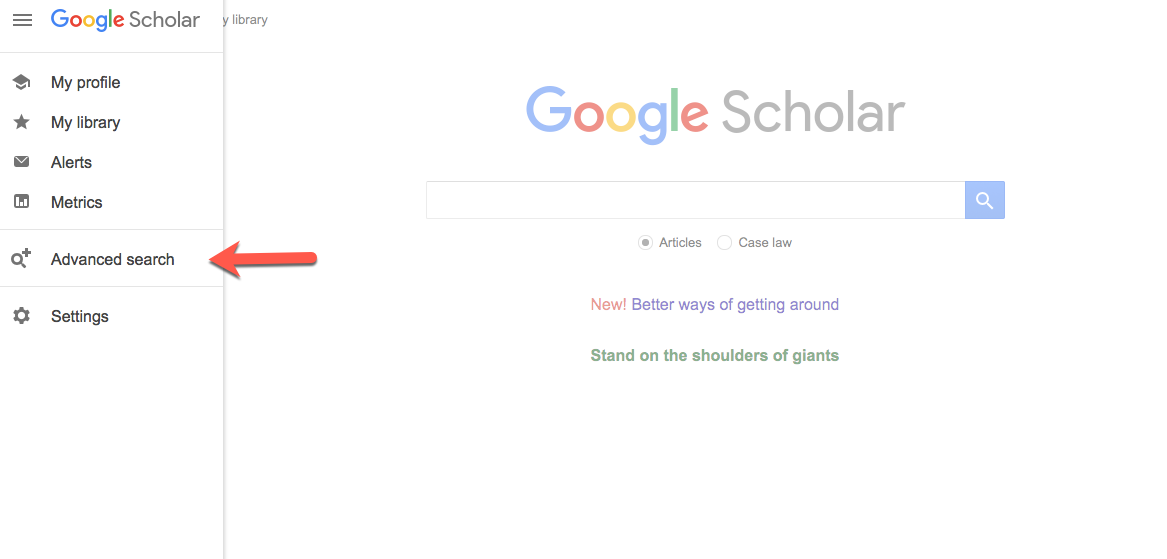Click the blue magnifier search button
The height and width of the screenshot is (559, 1167).
(x=985, y=200)
